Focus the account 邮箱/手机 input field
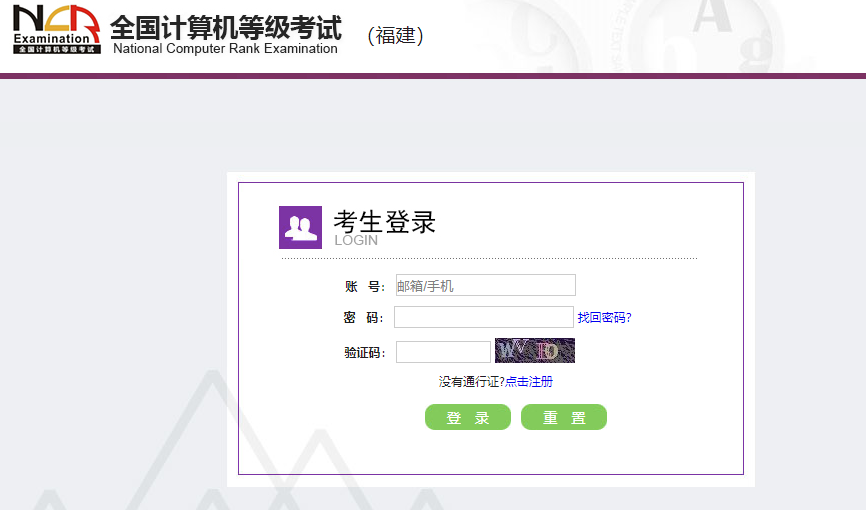866x510 pixels. [485, 285]
